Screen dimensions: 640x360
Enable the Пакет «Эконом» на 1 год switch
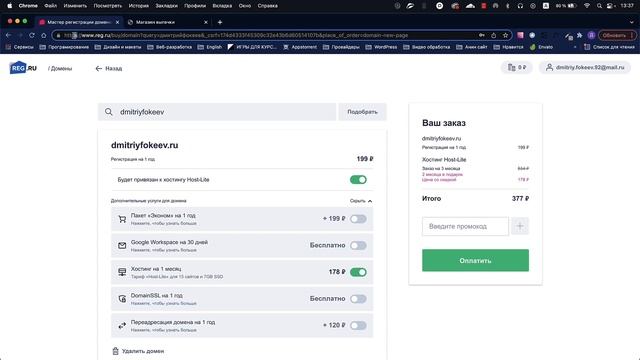click(358, 219)
